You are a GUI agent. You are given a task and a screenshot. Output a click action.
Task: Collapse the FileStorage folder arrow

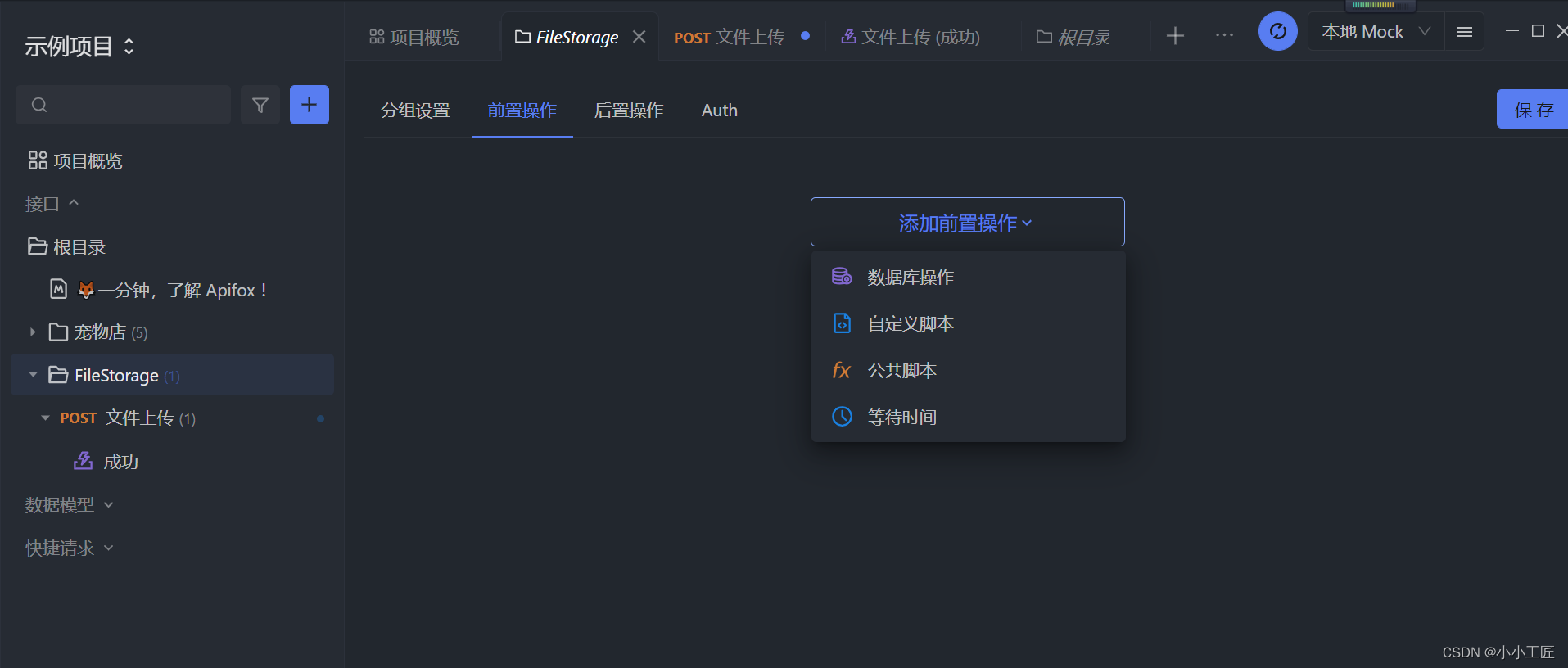[x=33, y=375]
